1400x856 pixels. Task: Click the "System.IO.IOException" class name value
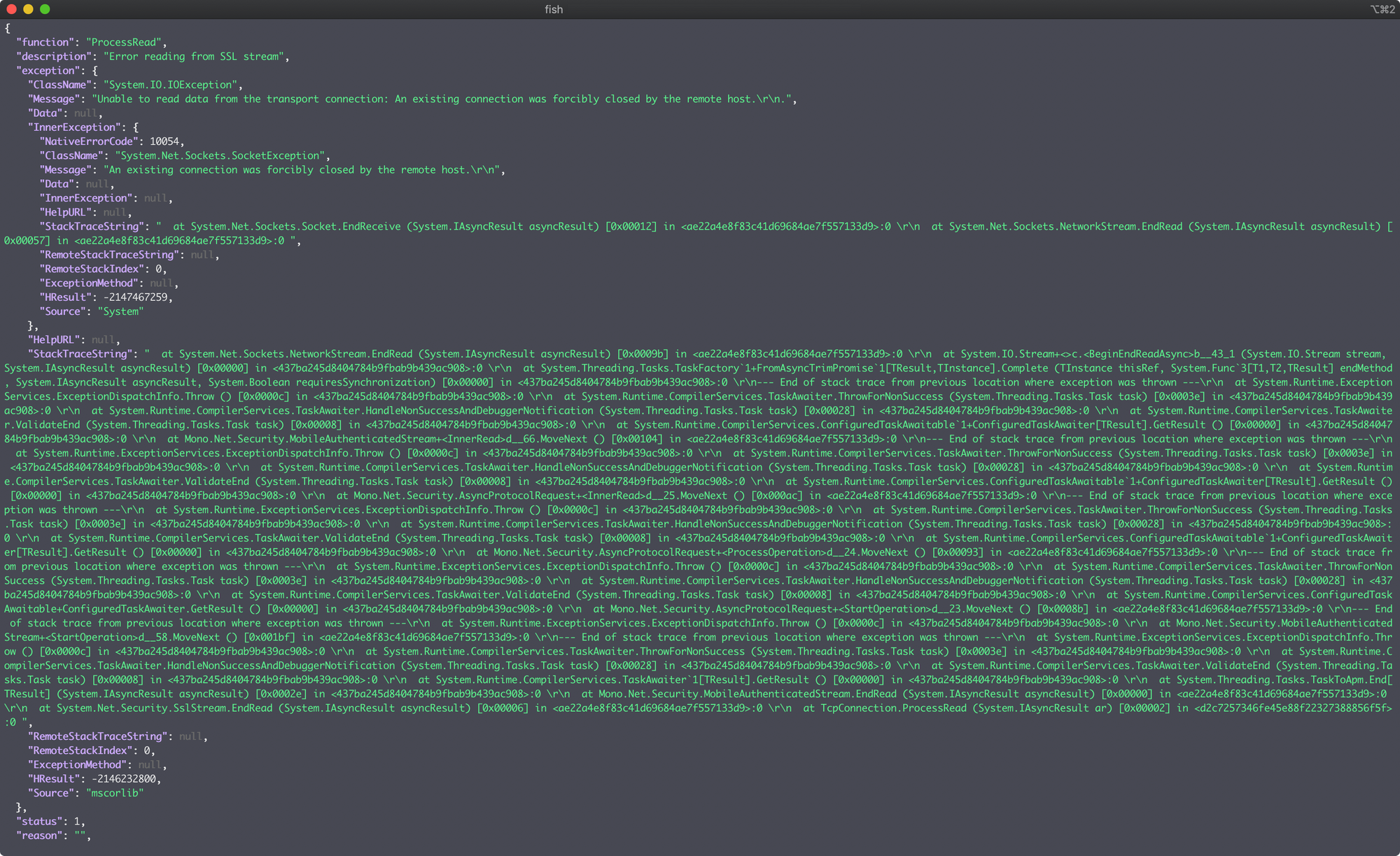[x=170, y=85]
